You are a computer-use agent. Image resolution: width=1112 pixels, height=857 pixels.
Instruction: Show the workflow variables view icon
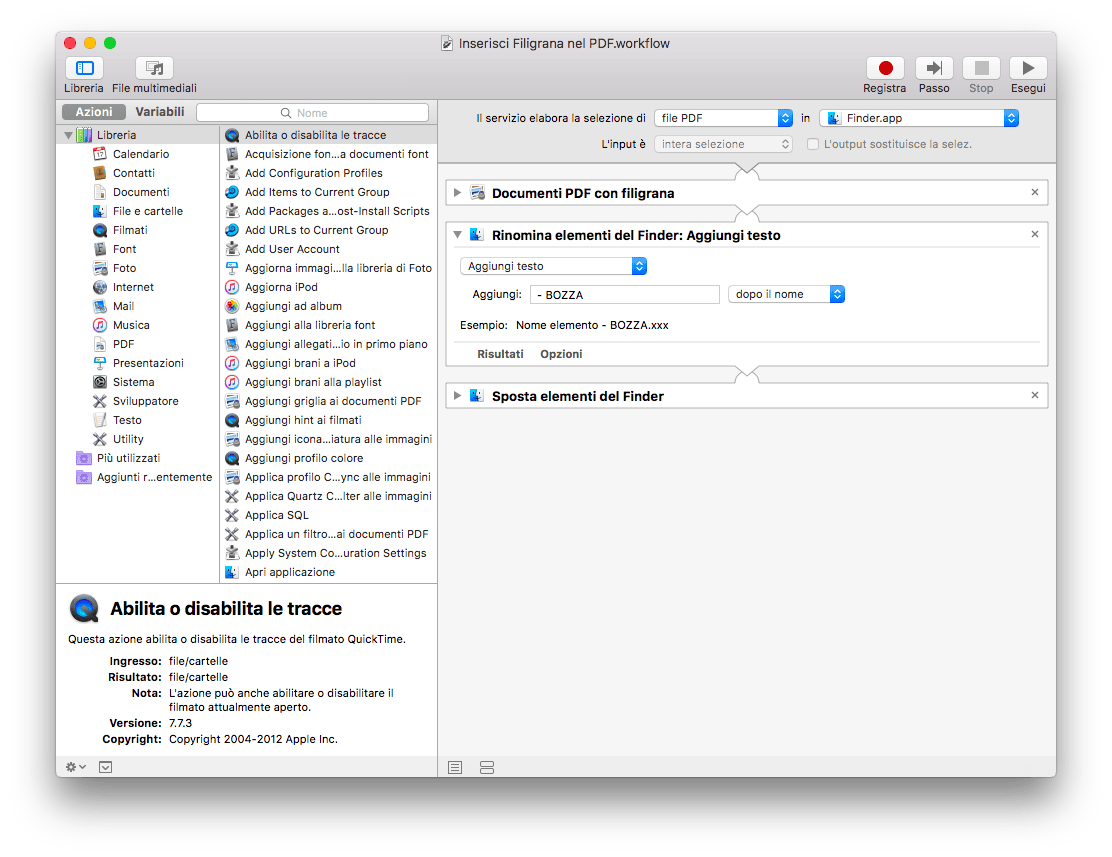pos(486,768)
